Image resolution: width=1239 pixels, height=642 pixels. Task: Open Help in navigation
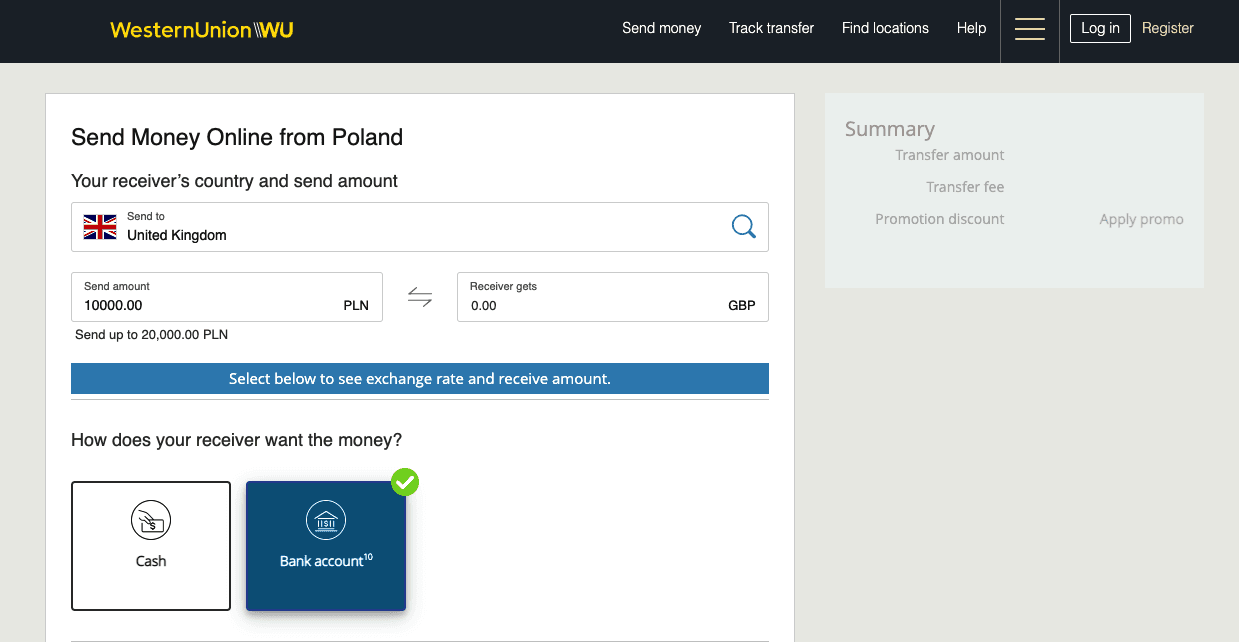click(972, 28)
